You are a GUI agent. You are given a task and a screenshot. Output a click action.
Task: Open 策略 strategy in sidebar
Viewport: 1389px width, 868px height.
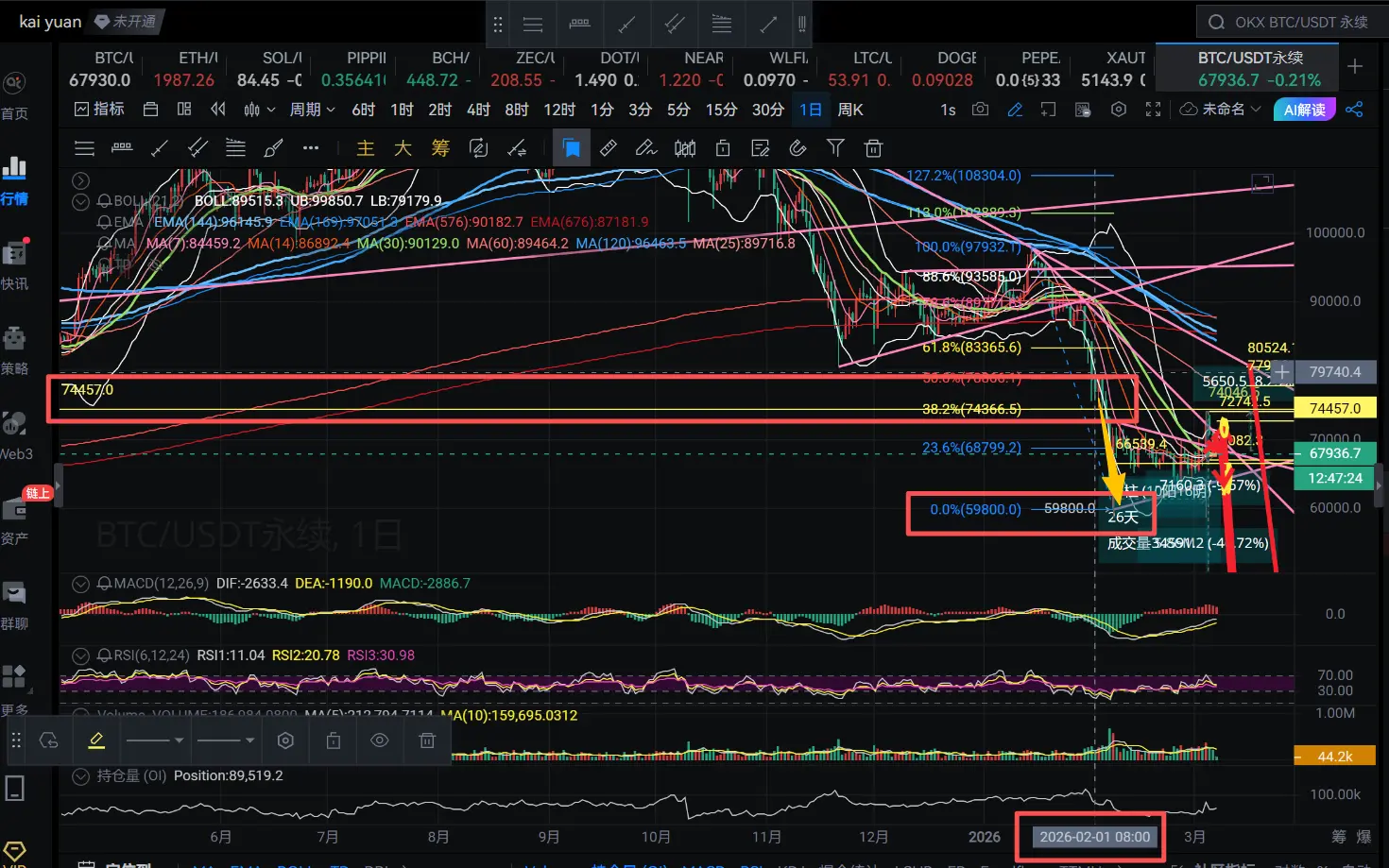[x=14, y=349]
